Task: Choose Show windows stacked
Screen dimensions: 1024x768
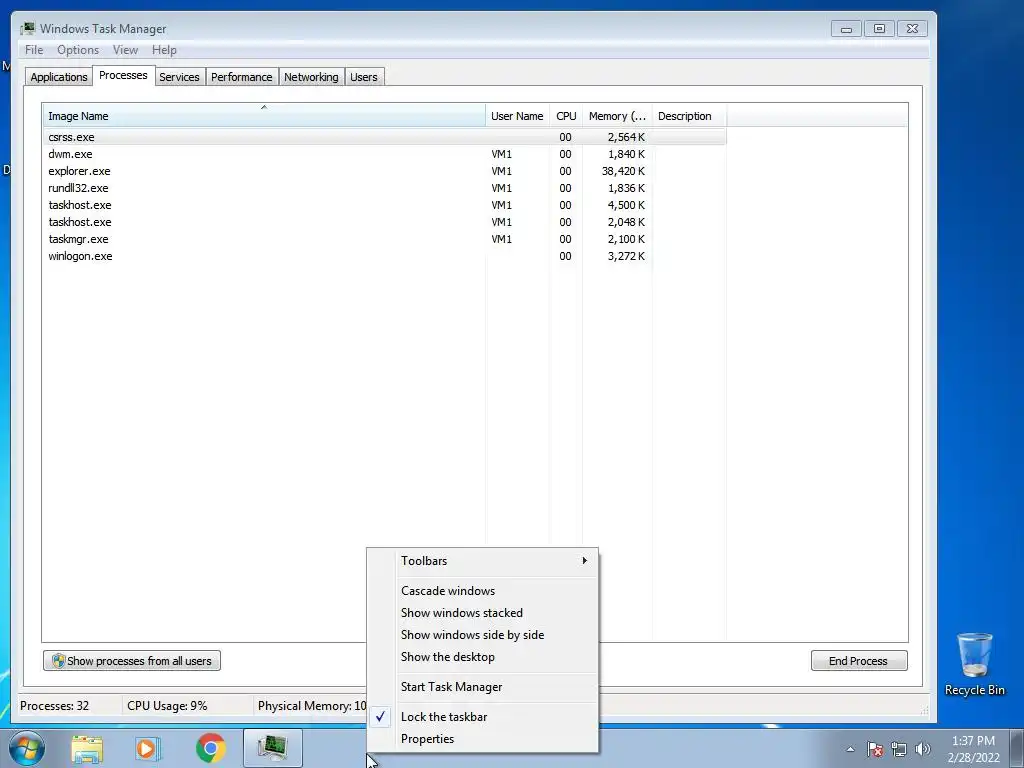Action: click(482, 613)
